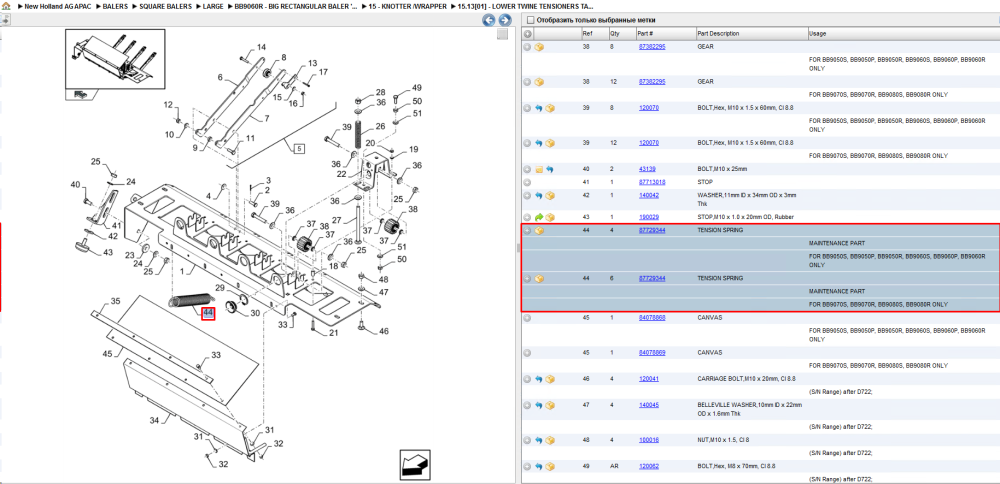The height and width of the screenshot is (484, 1000).
Task: Select callout number 35 in diagram
Action: [x=115, y=301]
